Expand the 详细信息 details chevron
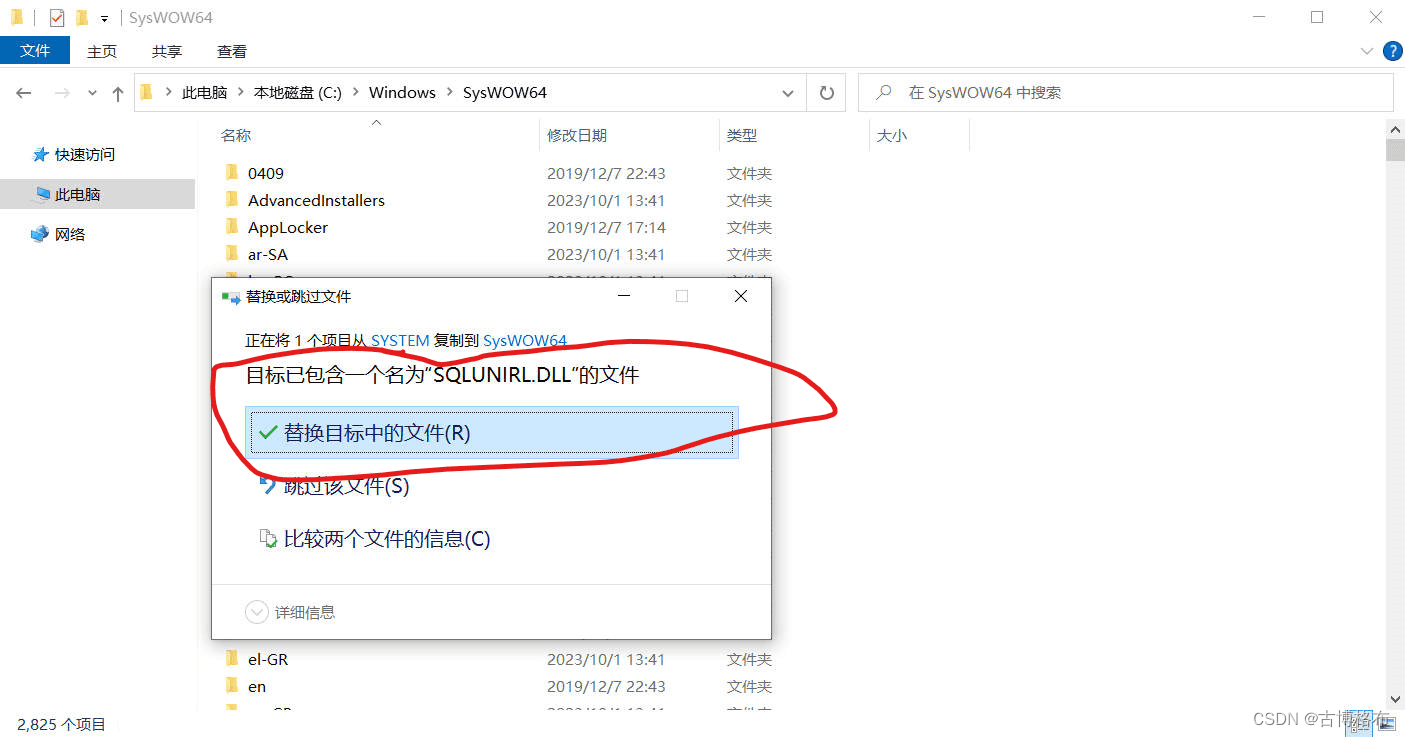 tap(257, 612)
